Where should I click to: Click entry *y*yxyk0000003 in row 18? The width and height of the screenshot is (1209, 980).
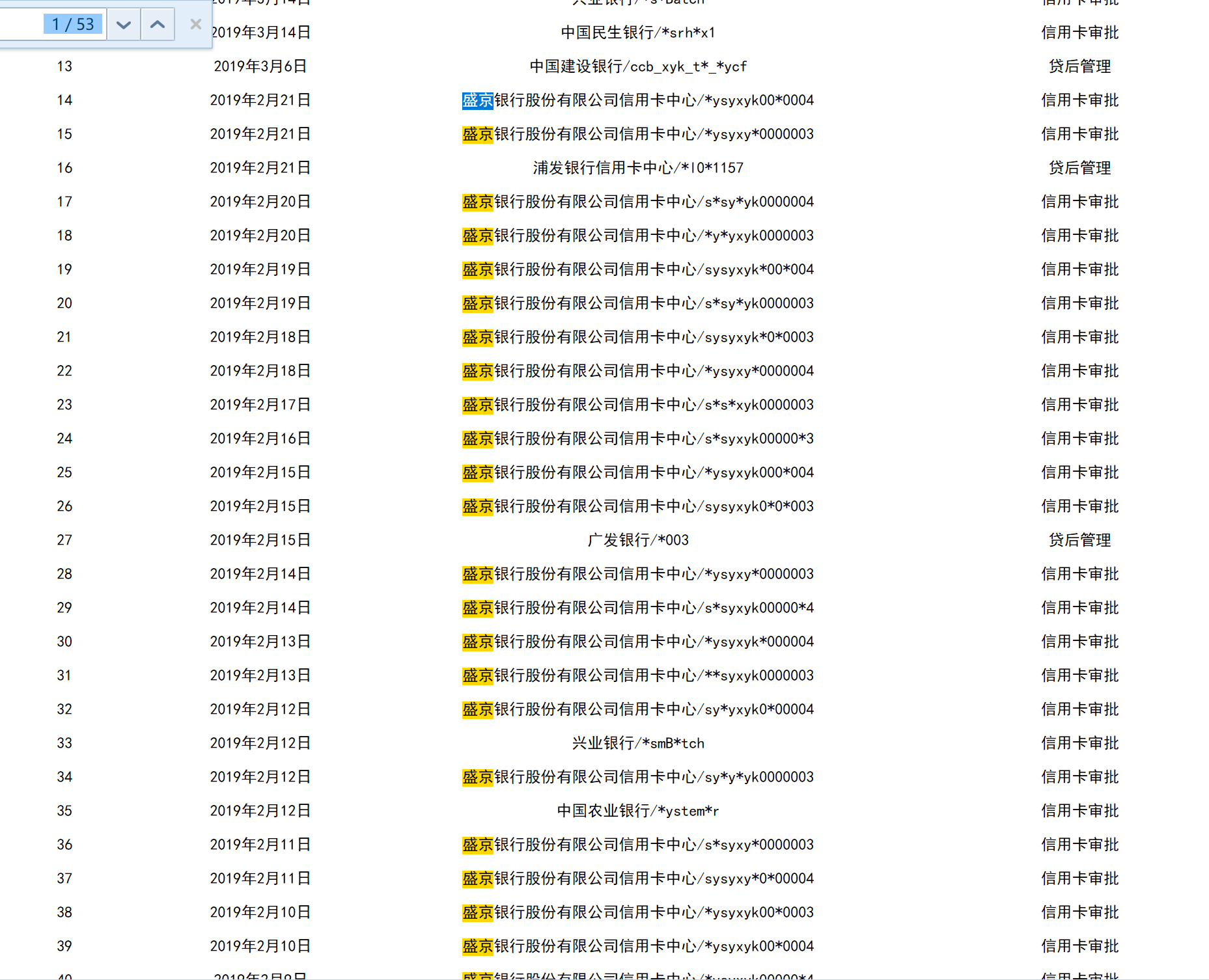(x=638, y=236)
